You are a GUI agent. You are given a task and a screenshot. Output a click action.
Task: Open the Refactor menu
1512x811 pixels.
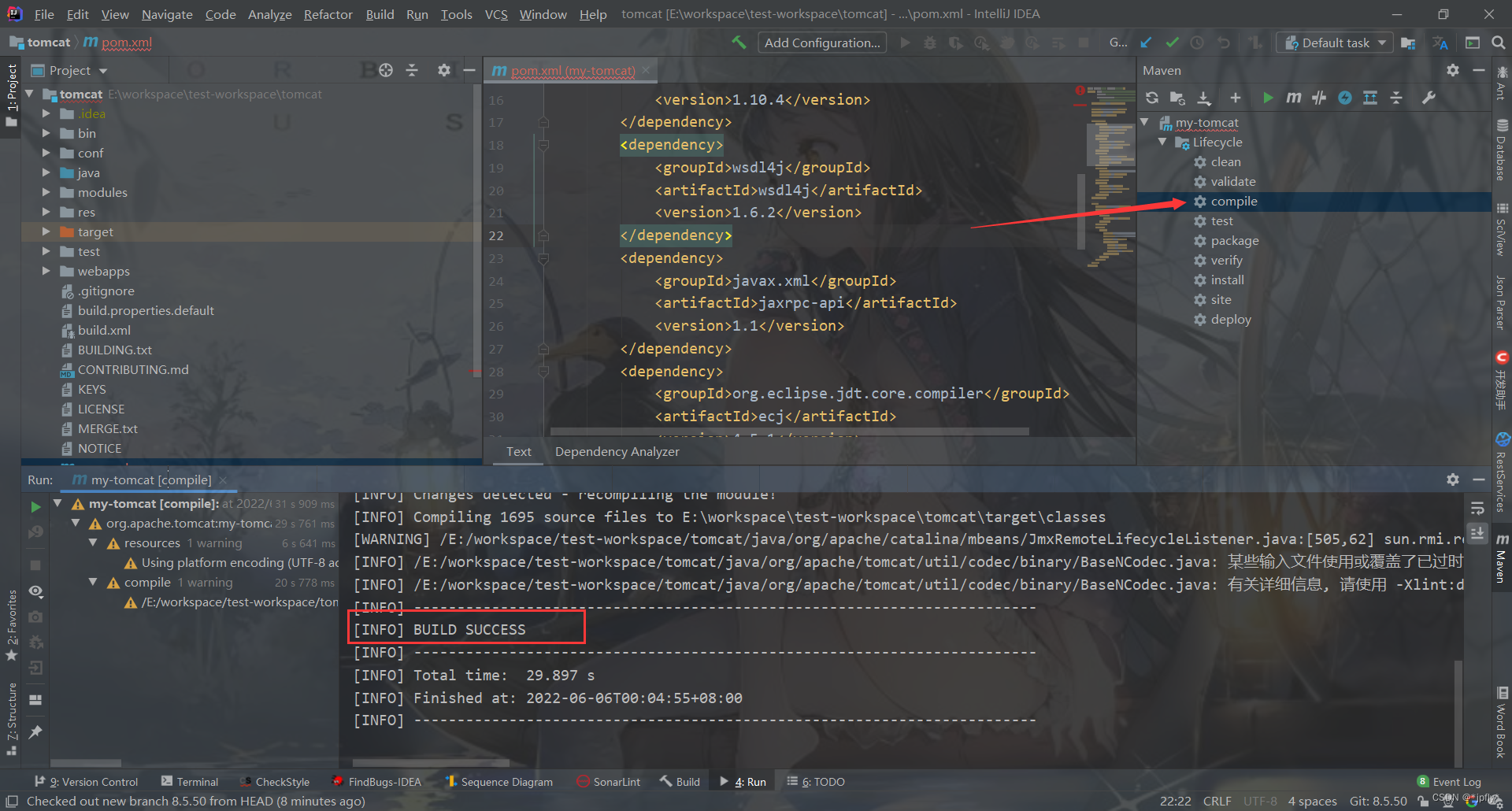328,14
